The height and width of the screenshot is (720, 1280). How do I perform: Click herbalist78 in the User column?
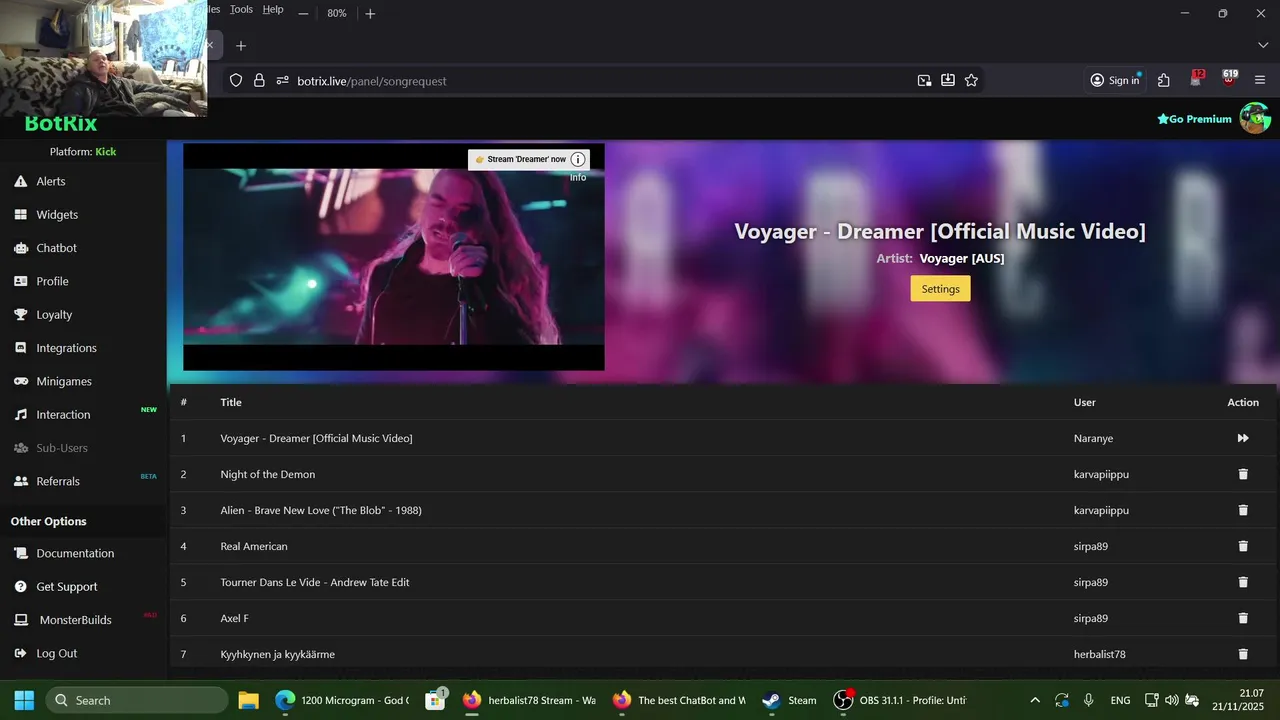(1099, 654)
